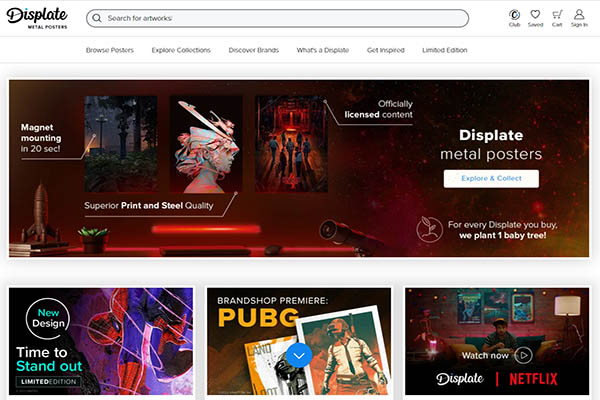The width and height of the screenshot is (600, 400).
Task: Expand Explore Collections menu
Action: pyautogui.click(x=182, y=50)
